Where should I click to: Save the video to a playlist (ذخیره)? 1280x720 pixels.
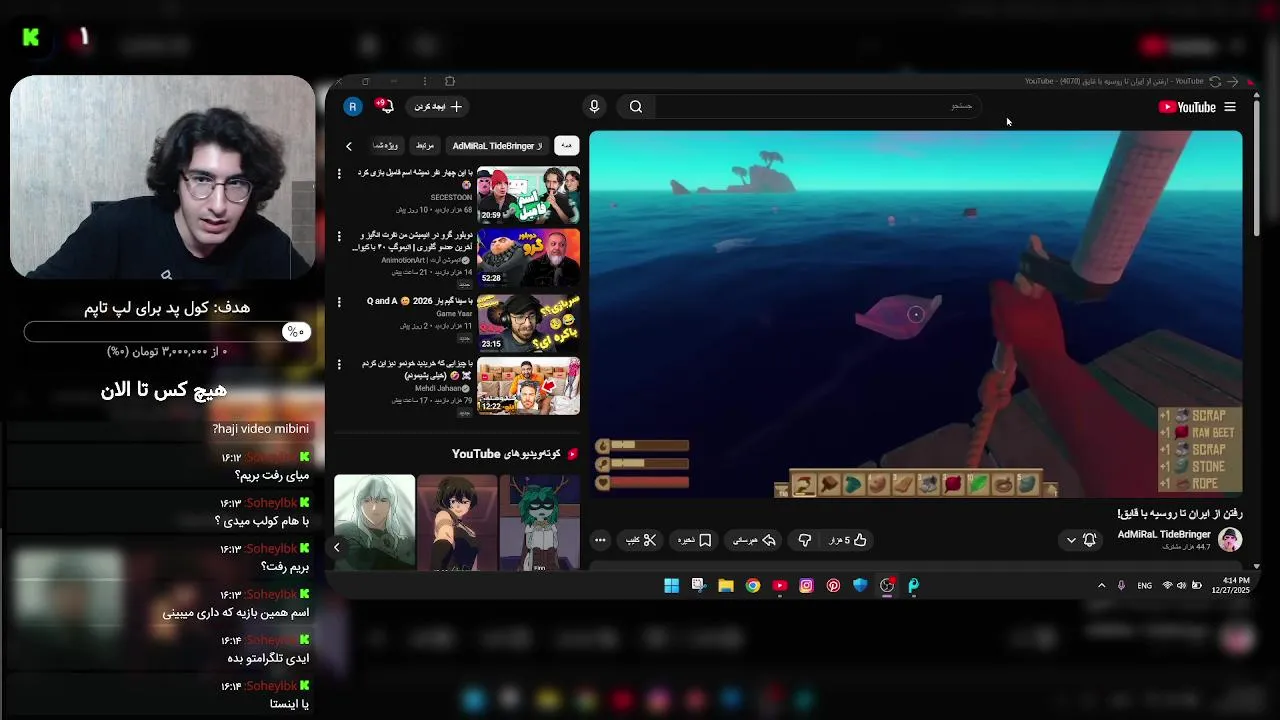tap(695, 540)
